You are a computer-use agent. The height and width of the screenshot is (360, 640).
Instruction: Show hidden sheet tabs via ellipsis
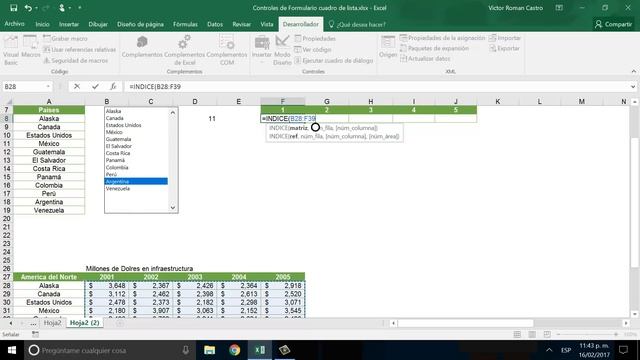(33, 323)
